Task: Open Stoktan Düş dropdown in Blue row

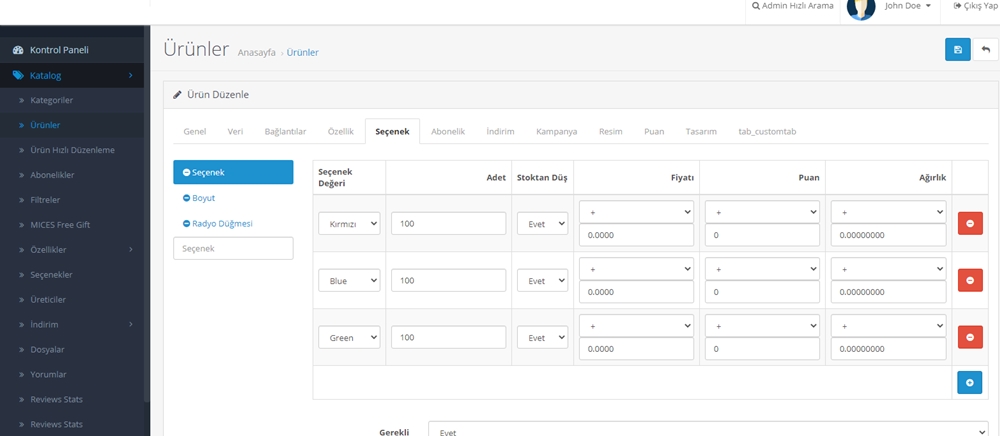Action: coord(541,281)
